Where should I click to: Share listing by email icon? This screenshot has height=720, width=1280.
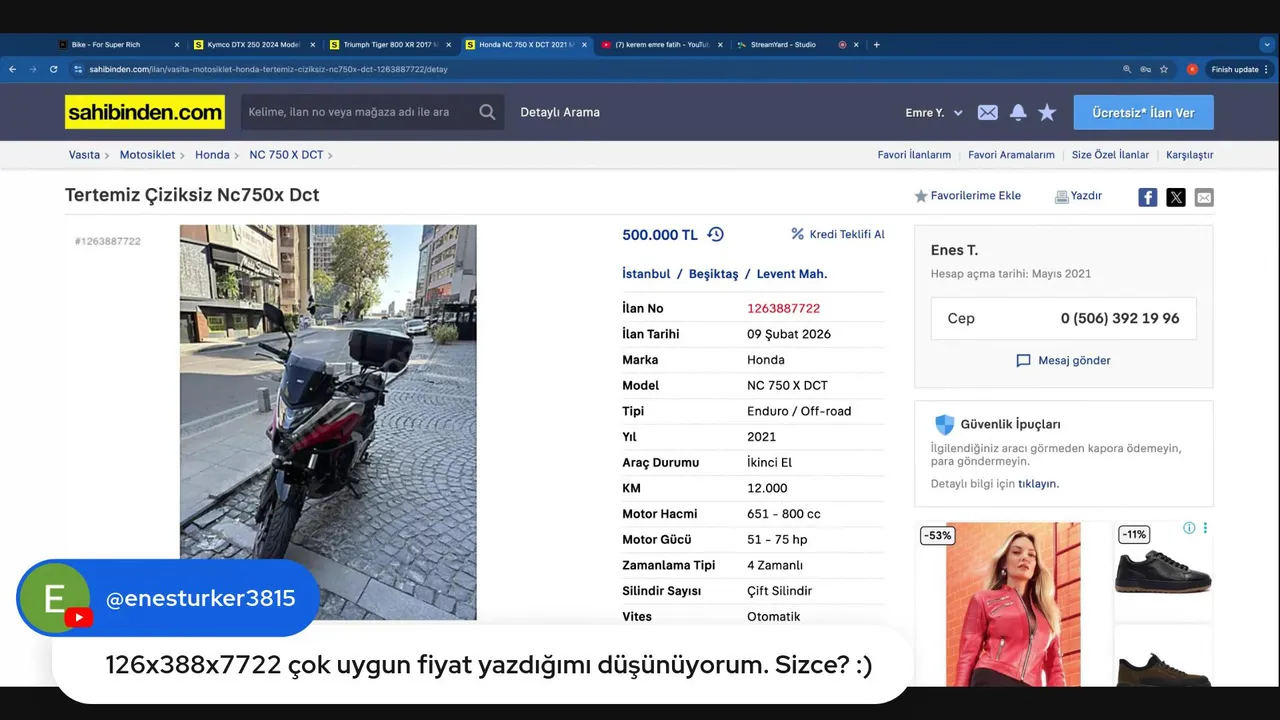click(x=1204, y=197)
